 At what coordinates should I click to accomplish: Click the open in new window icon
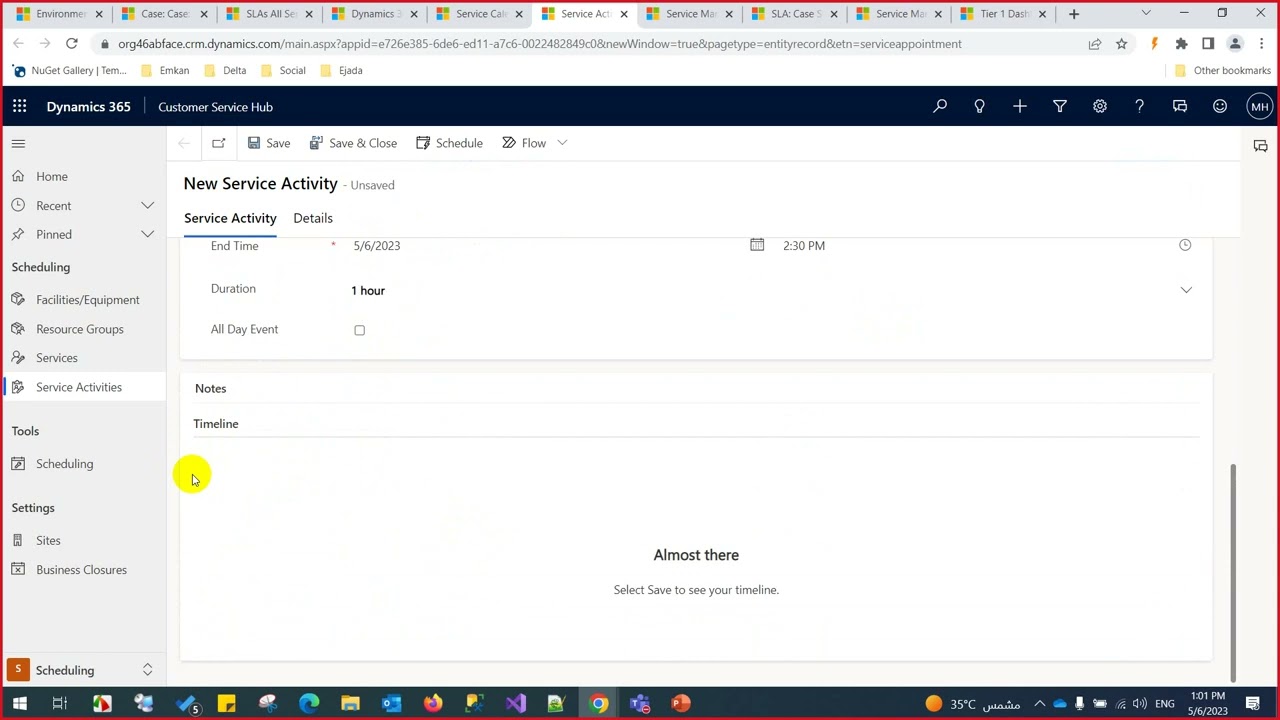tap(219, 143)
